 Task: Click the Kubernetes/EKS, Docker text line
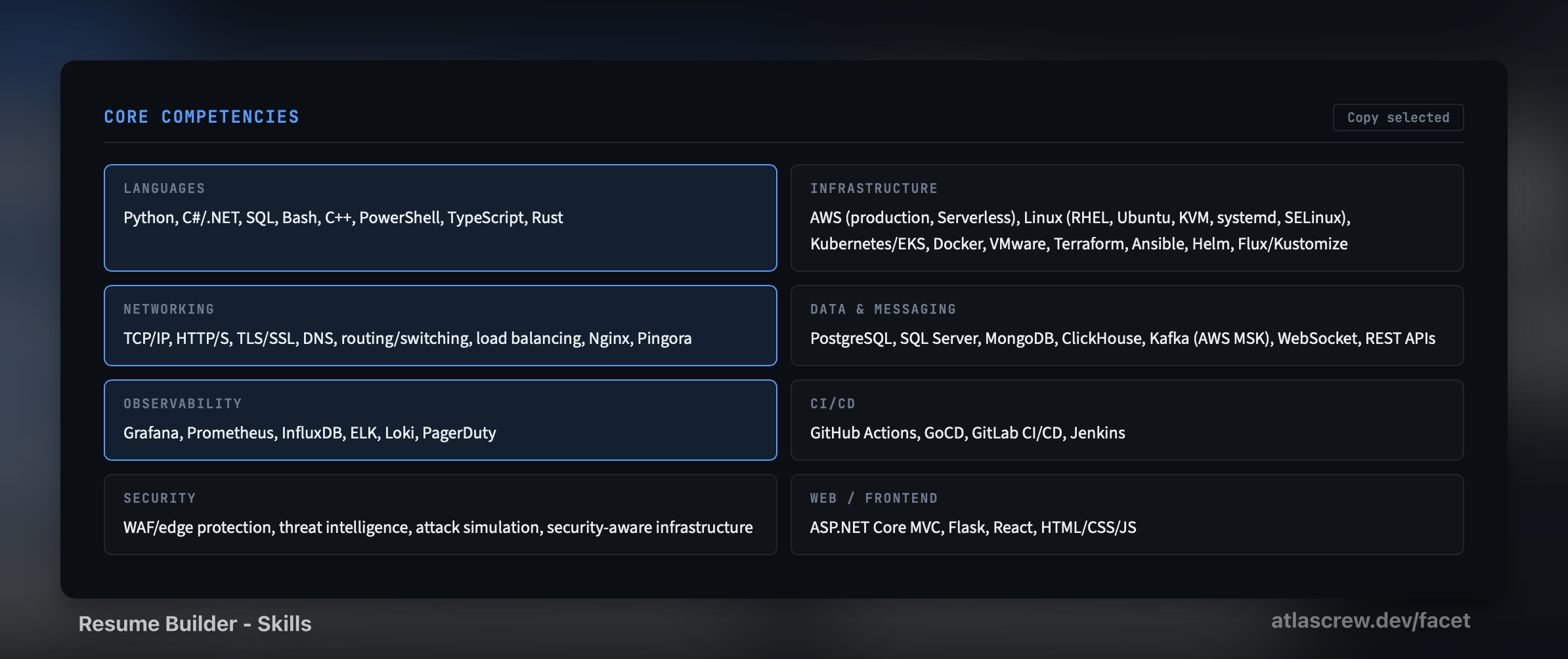(1079, 244)
